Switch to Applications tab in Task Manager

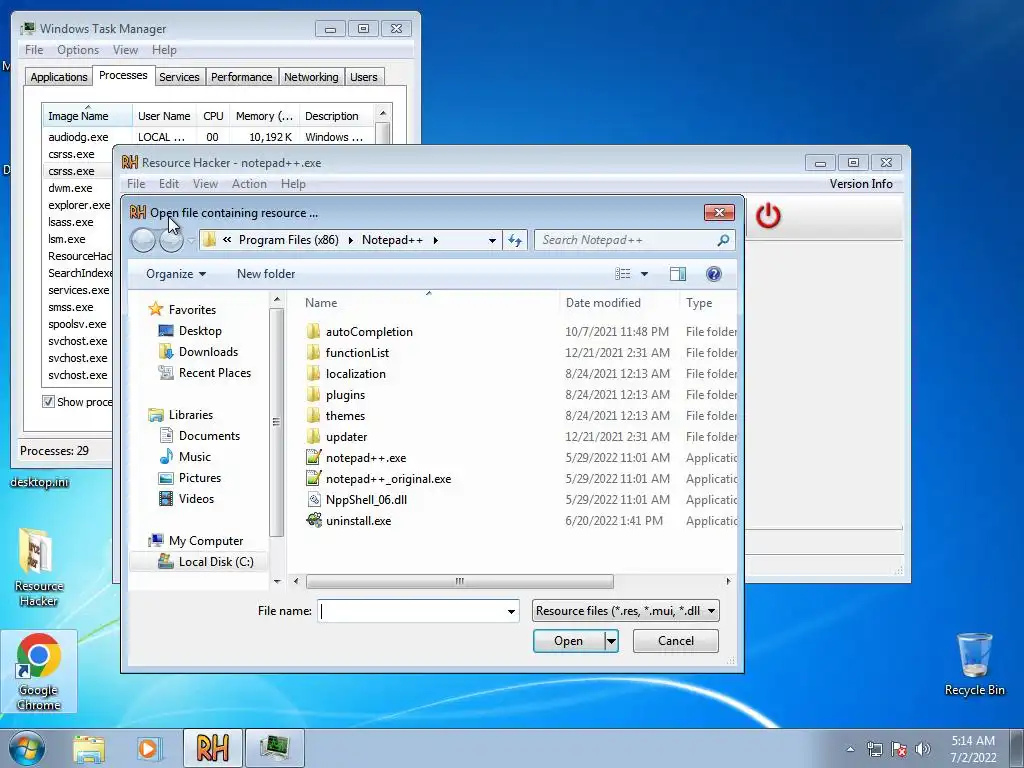click(x=59, y=77)
